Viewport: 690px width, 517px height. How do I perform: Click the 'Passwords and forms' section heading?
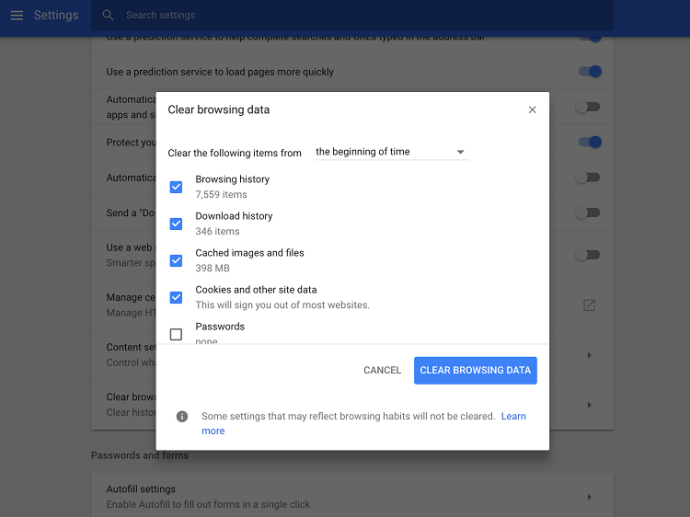point(139,455)
